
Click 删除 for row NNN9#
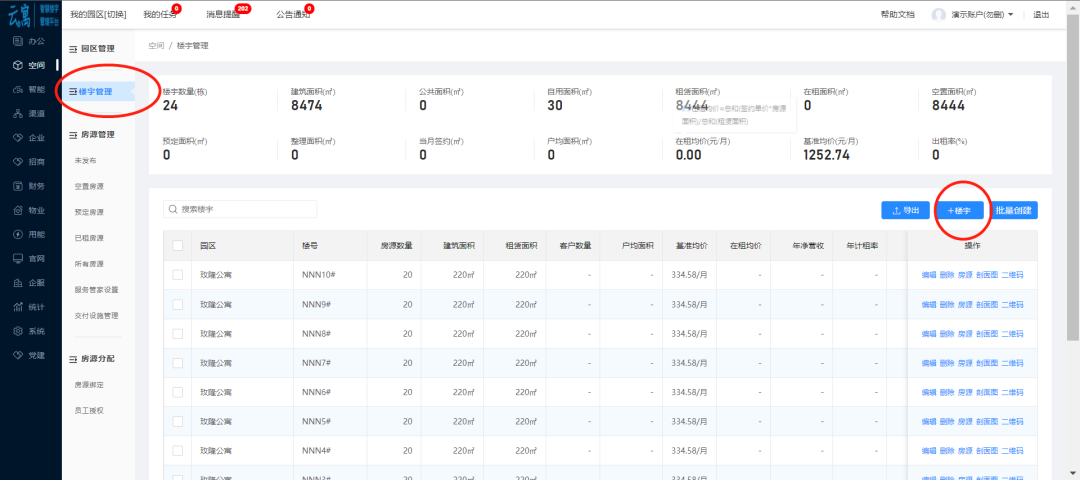click(x=947, y=304)
